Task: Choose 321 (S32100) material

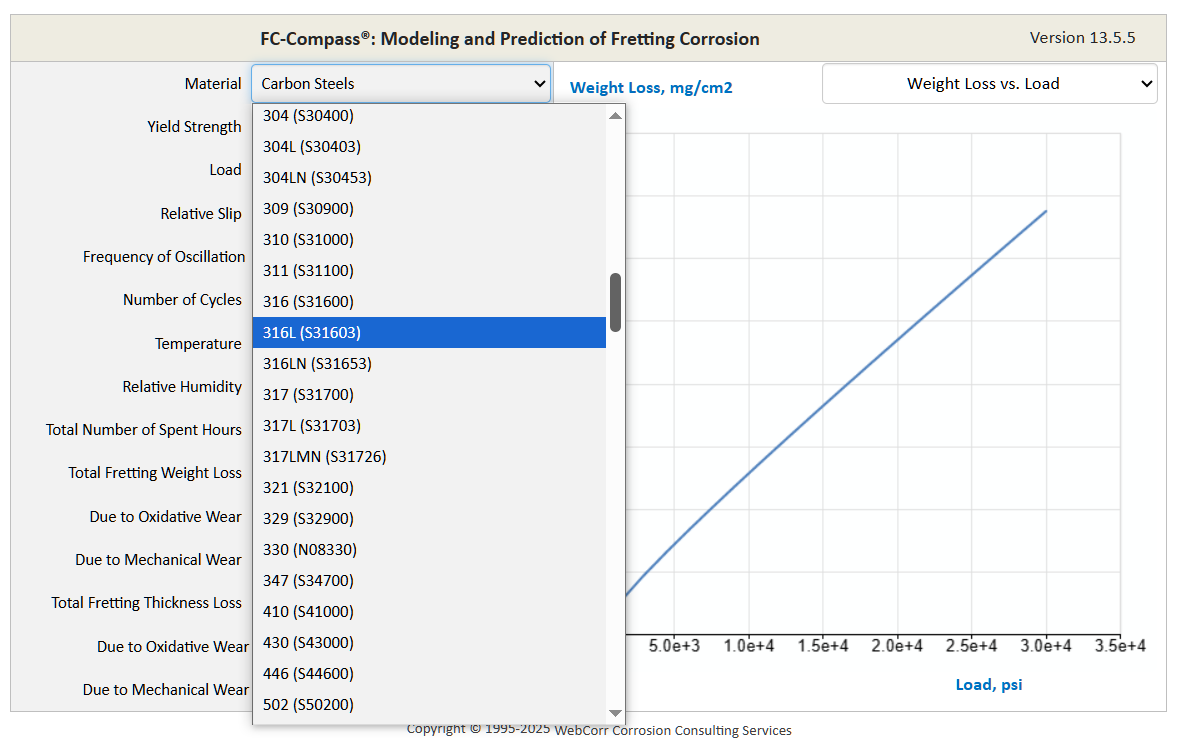Action: pyautogui.click(x=429, y=487)
